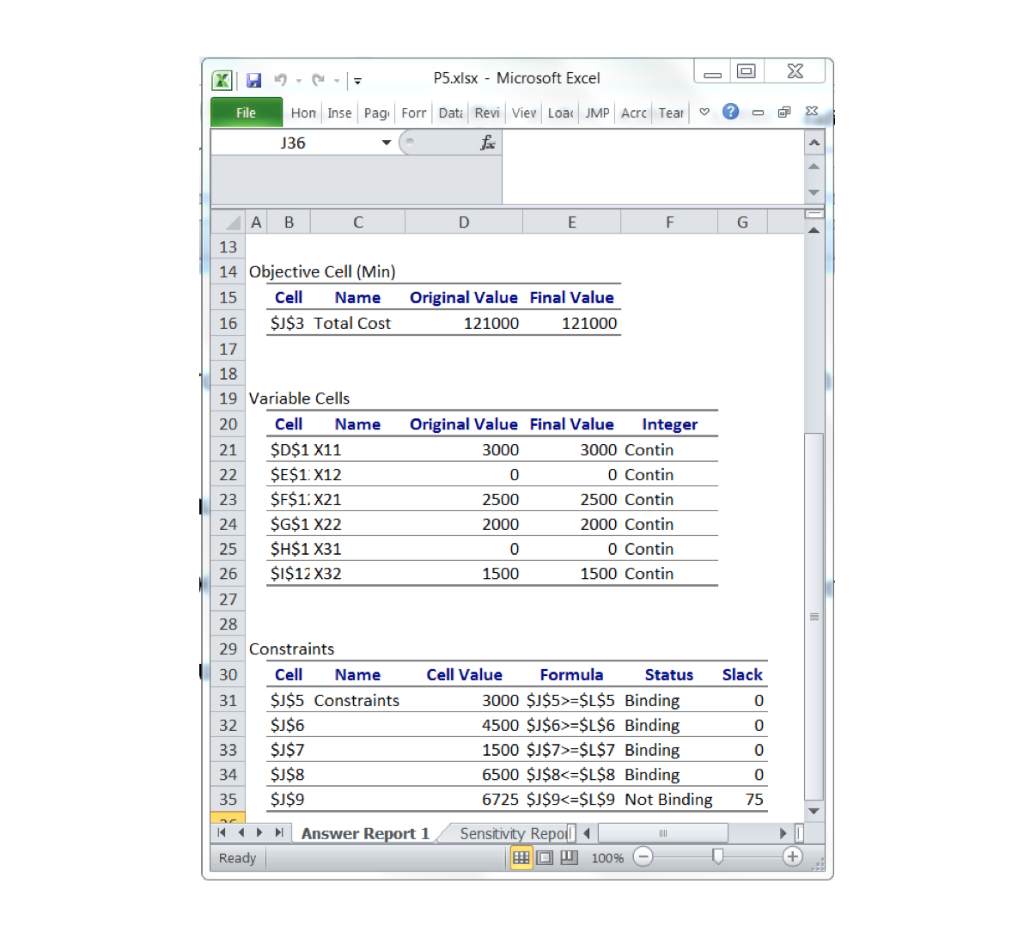Screen dimensions: 1024x950
Task: Click the horizontal scrollbar left arrow
Action: 586,833
